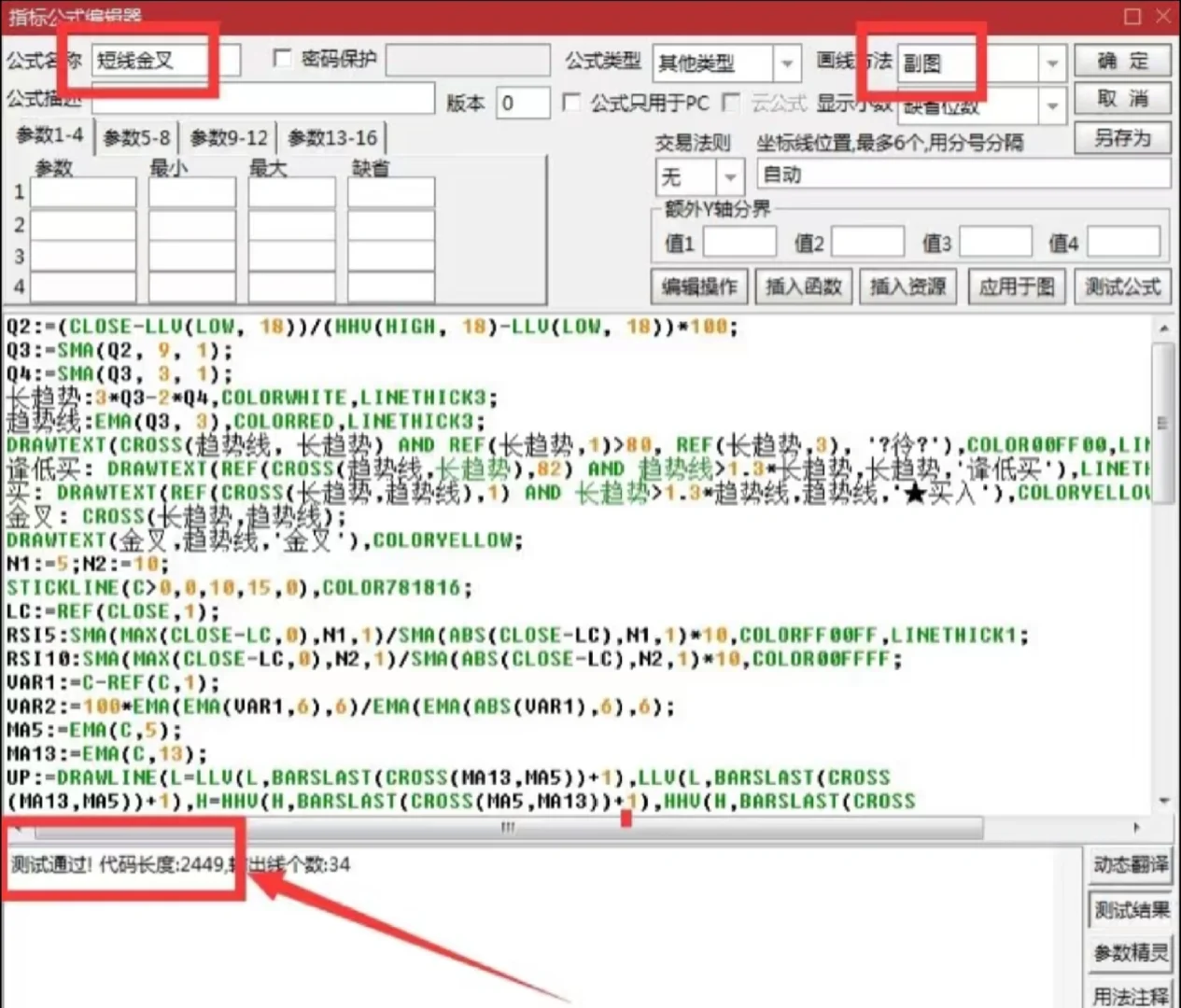
Task: Click the 插入资源 button
Action: [907, 287]
